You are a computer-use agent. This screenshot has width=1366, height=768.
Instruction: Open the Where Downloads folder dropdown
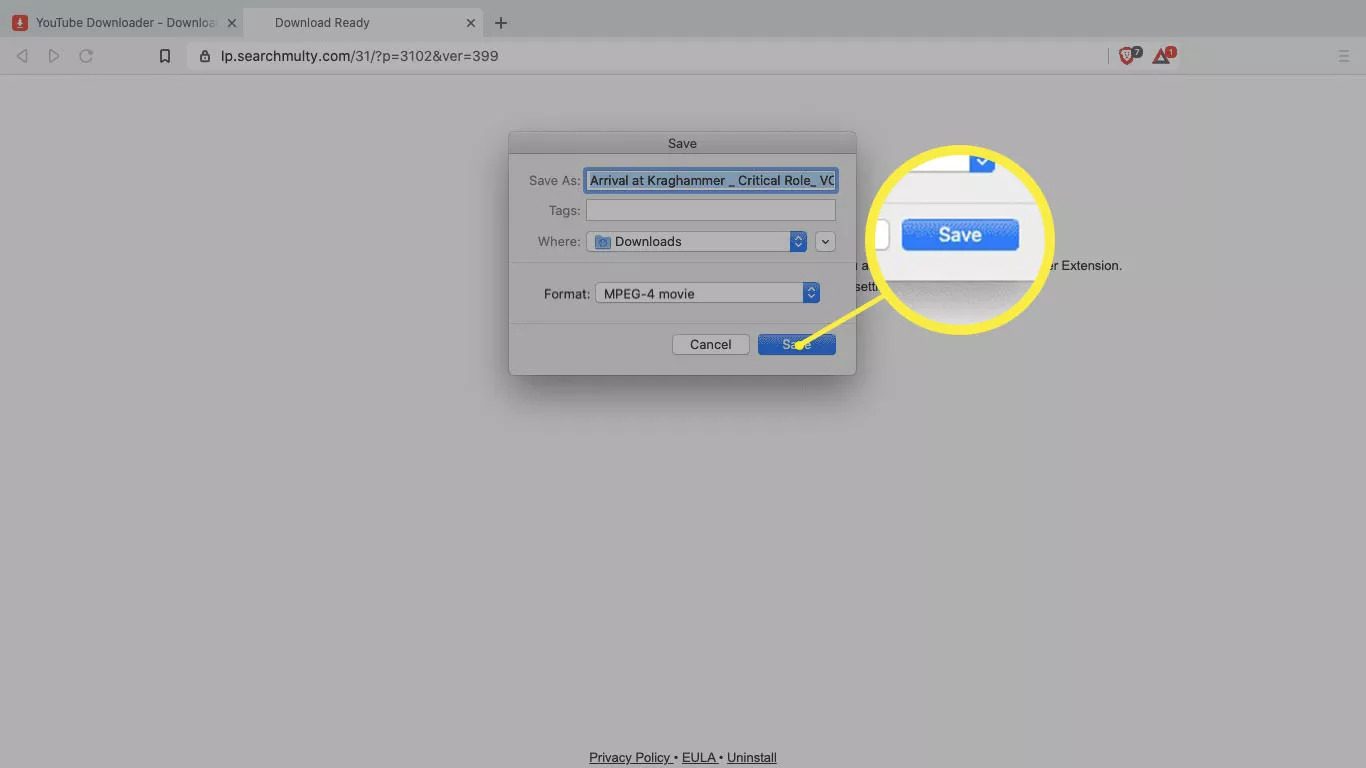tap(697, 241)
